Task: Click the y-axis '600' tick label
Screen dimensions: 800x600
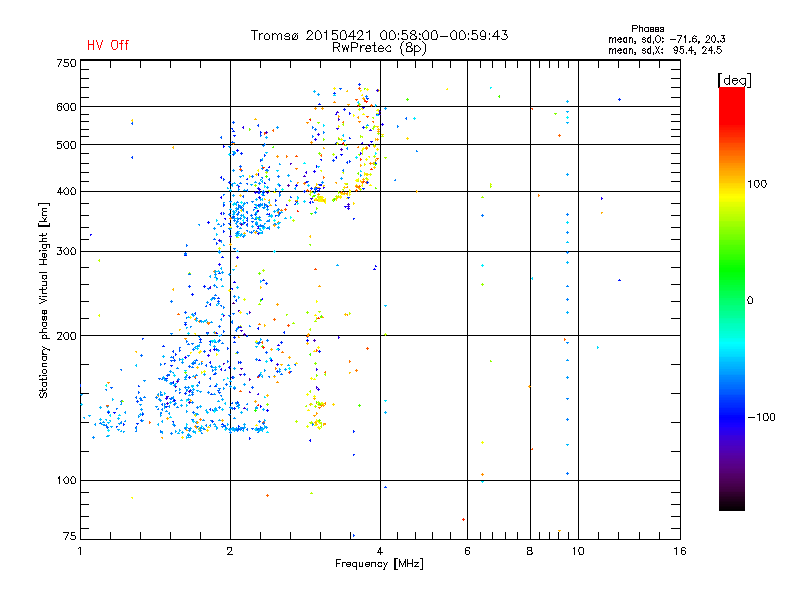Action: click(66, 107)
